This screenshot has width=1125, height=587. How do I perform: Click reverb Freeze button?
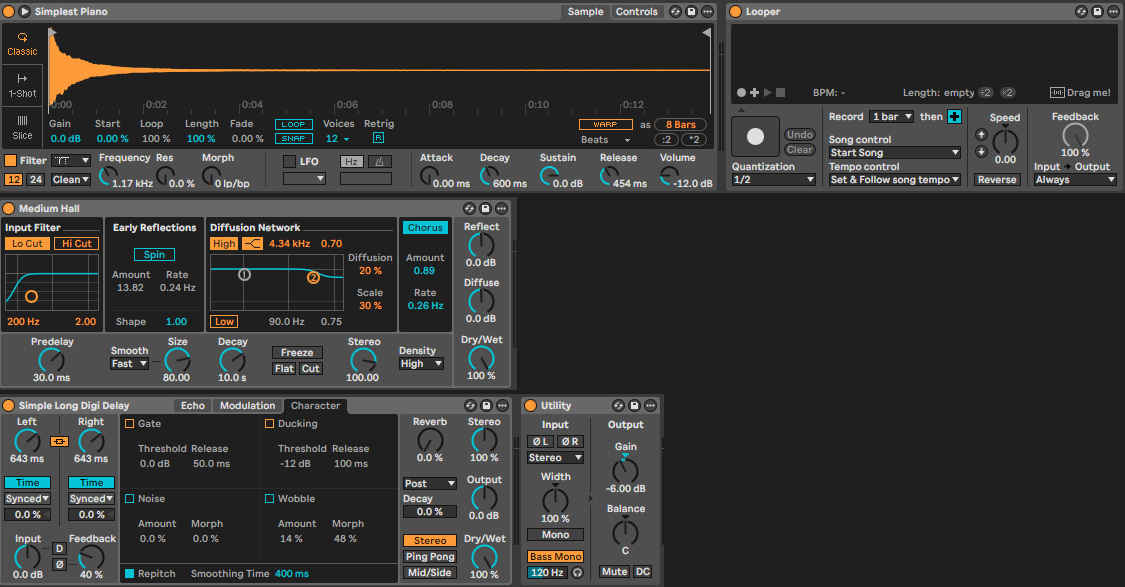(297, 352)
